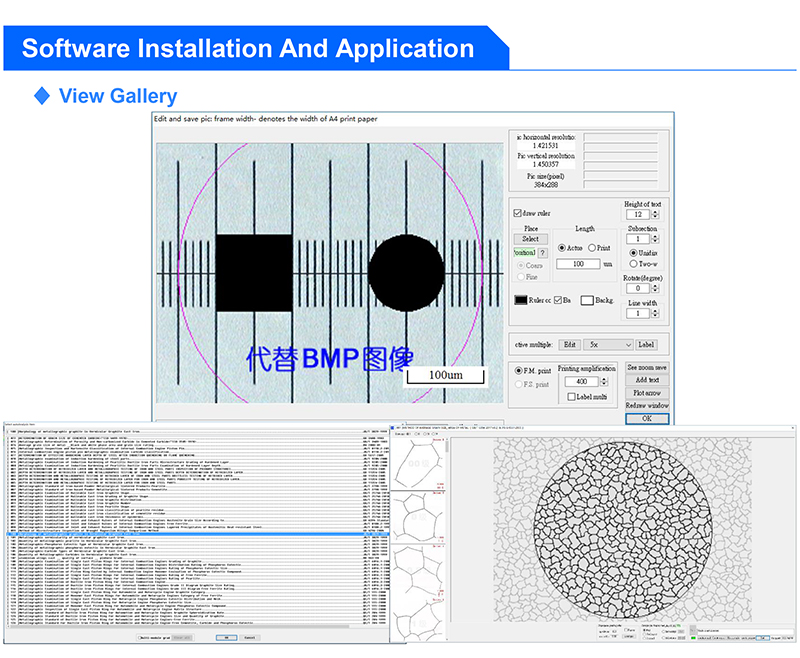Viewport: 800px width, 658px height.
Task: Click the question mark help button
Action: pos(543,252)
